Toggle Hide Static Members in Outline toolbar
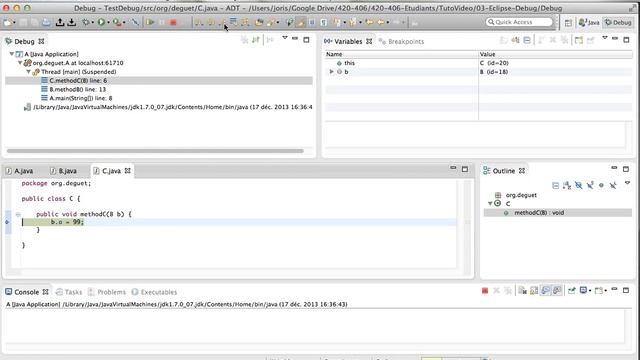This screenshot has width=640, height=360. click(x=590, y=186)
